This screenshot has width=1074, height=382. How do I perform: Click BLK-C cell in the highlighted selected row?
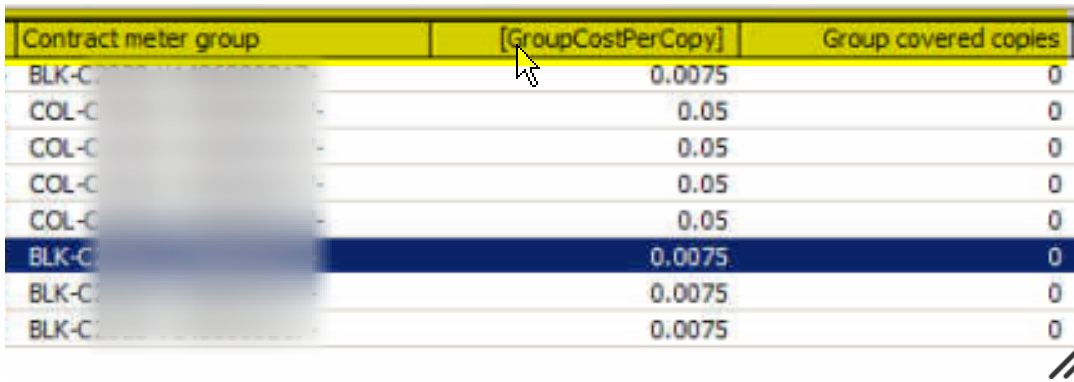(218, 257)
